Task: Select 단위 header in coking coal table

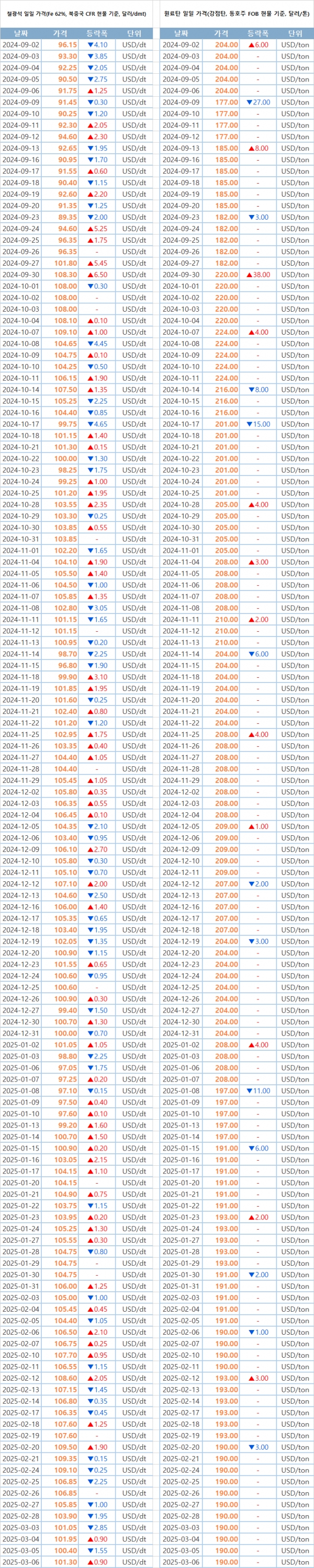Action: 295,33
